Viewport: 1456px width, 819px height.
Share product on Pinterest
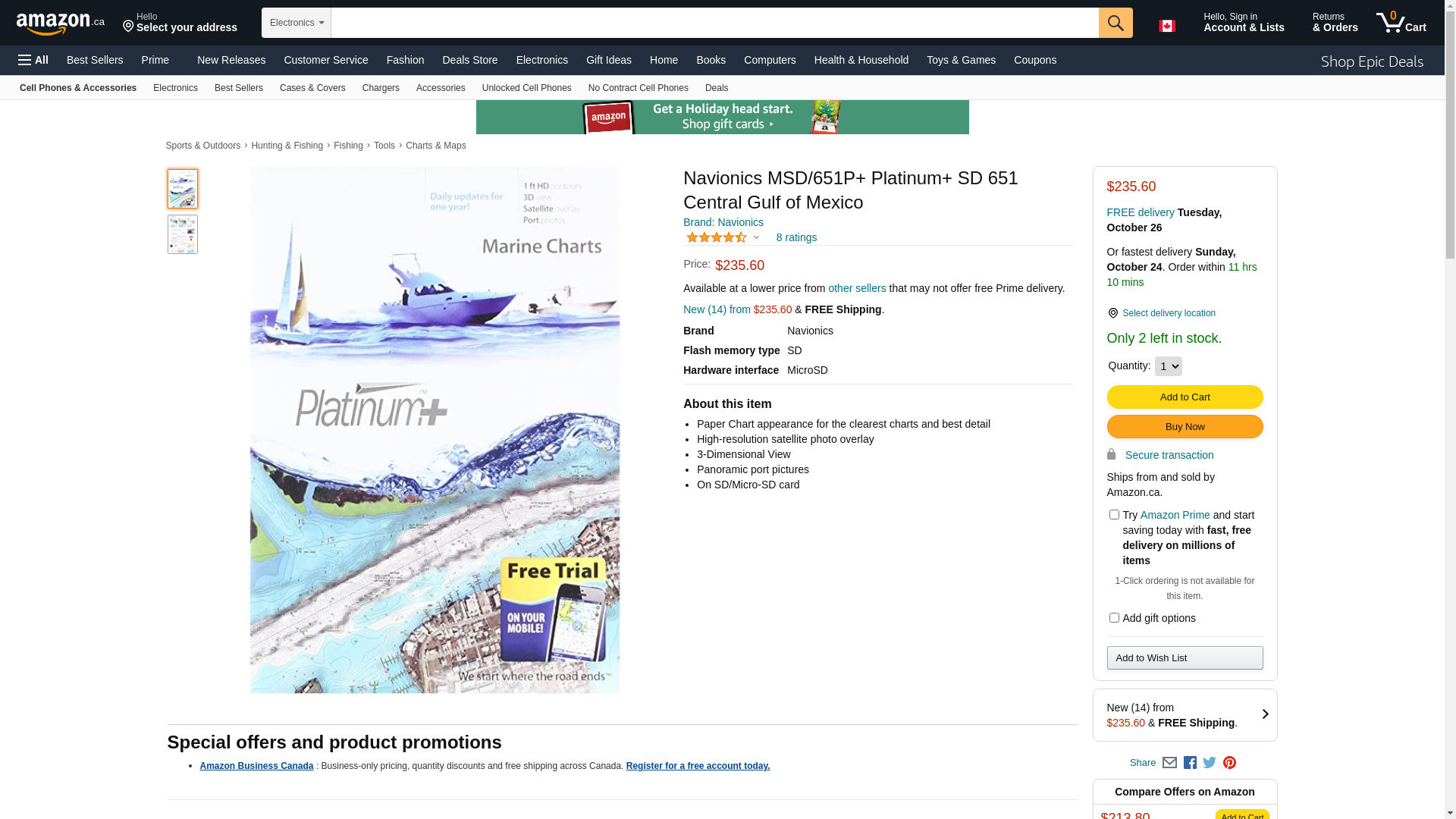1229,763
